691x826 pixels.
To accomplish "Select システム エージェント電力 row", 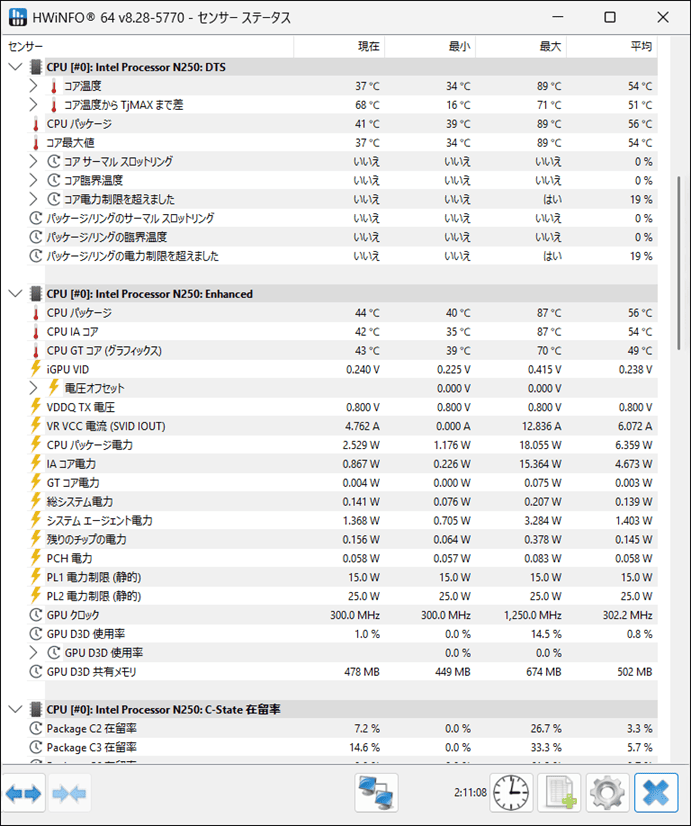I will click(342, 520).
